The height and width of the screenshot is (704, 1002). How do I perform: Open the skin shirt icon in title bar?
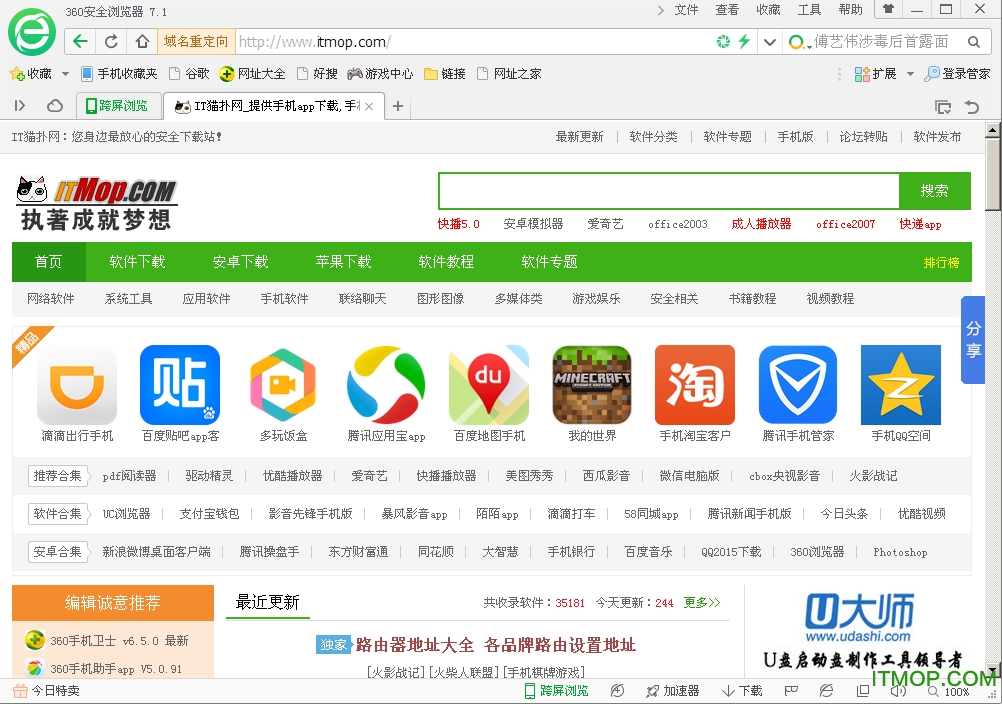coord(888,9)
